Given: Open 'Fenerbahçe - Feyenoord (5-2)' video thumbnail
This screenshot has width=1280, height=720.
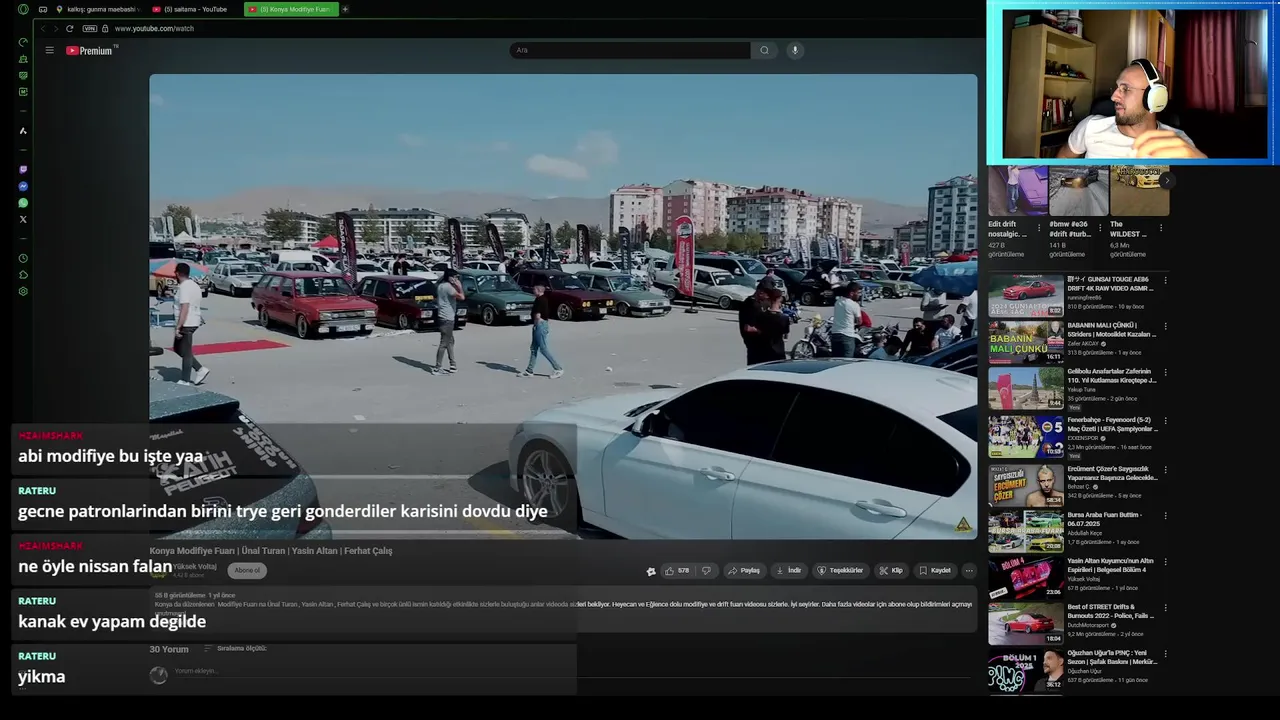Looking at the screenshot, I should coord(1026,437).
